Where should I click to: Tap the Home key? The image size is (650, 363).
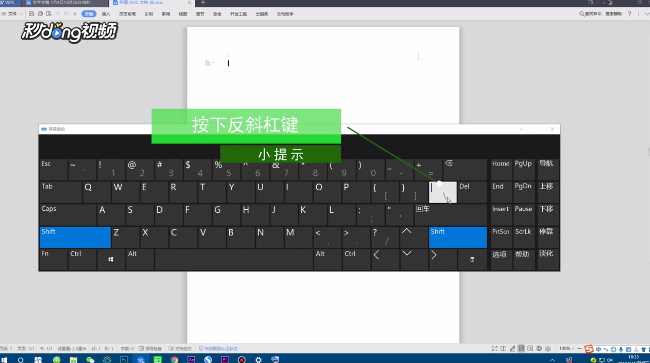(x=501, y=169)
